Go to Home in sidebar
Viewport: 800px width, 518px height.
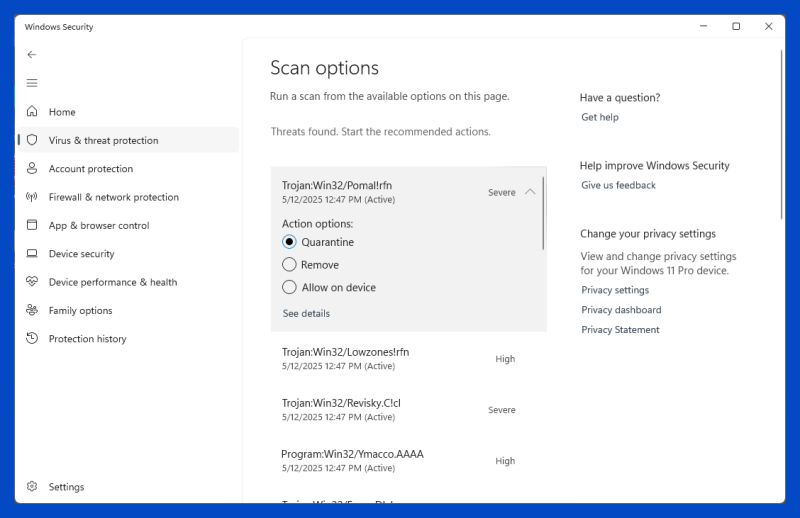click(x=128, y=112)
